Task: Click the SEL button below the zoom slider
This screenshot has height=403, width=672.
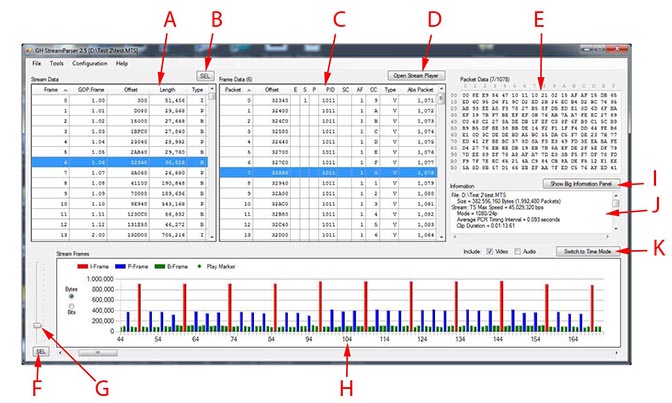Action: pos(40,352)
